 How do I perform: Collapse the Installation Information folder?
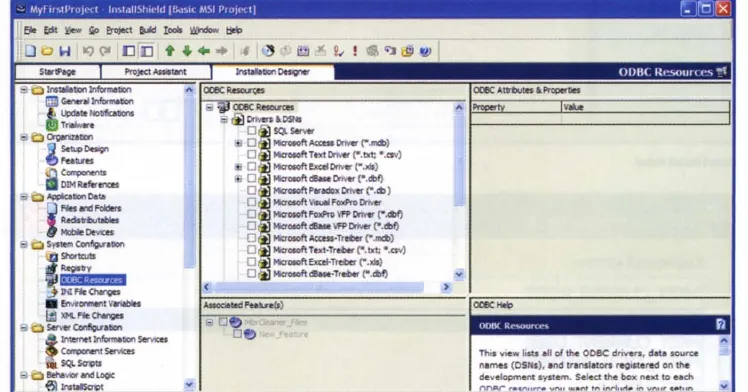click(24, 89)
